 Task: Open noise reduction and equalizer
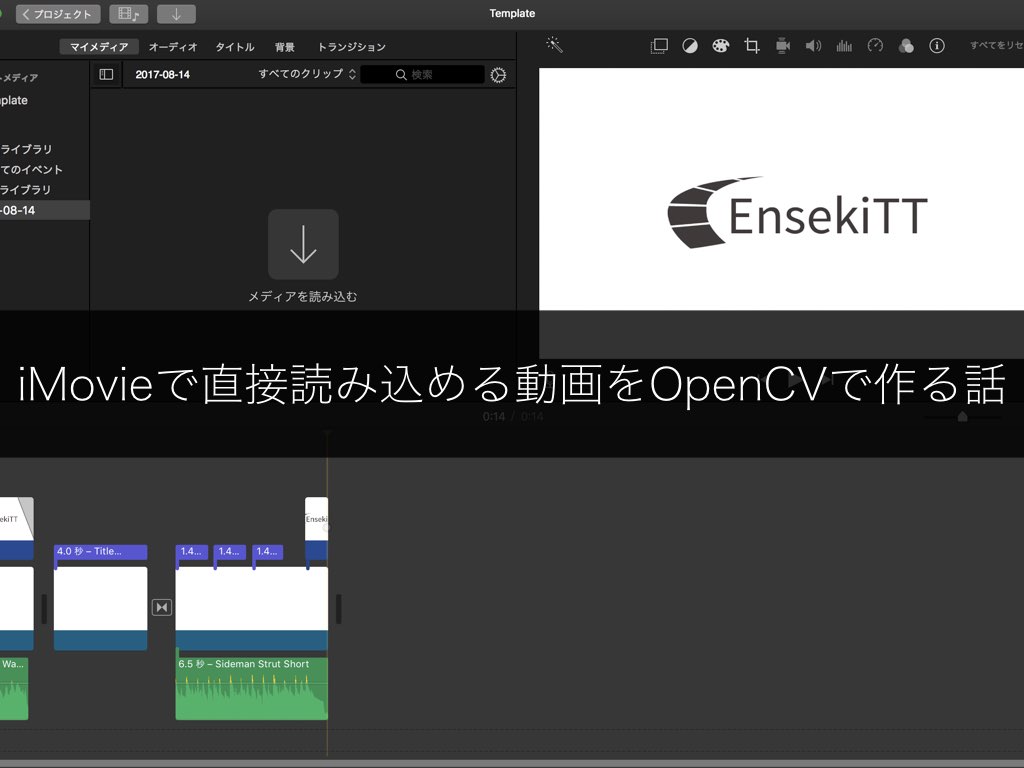pyautogui.click(x=844, y=46)
